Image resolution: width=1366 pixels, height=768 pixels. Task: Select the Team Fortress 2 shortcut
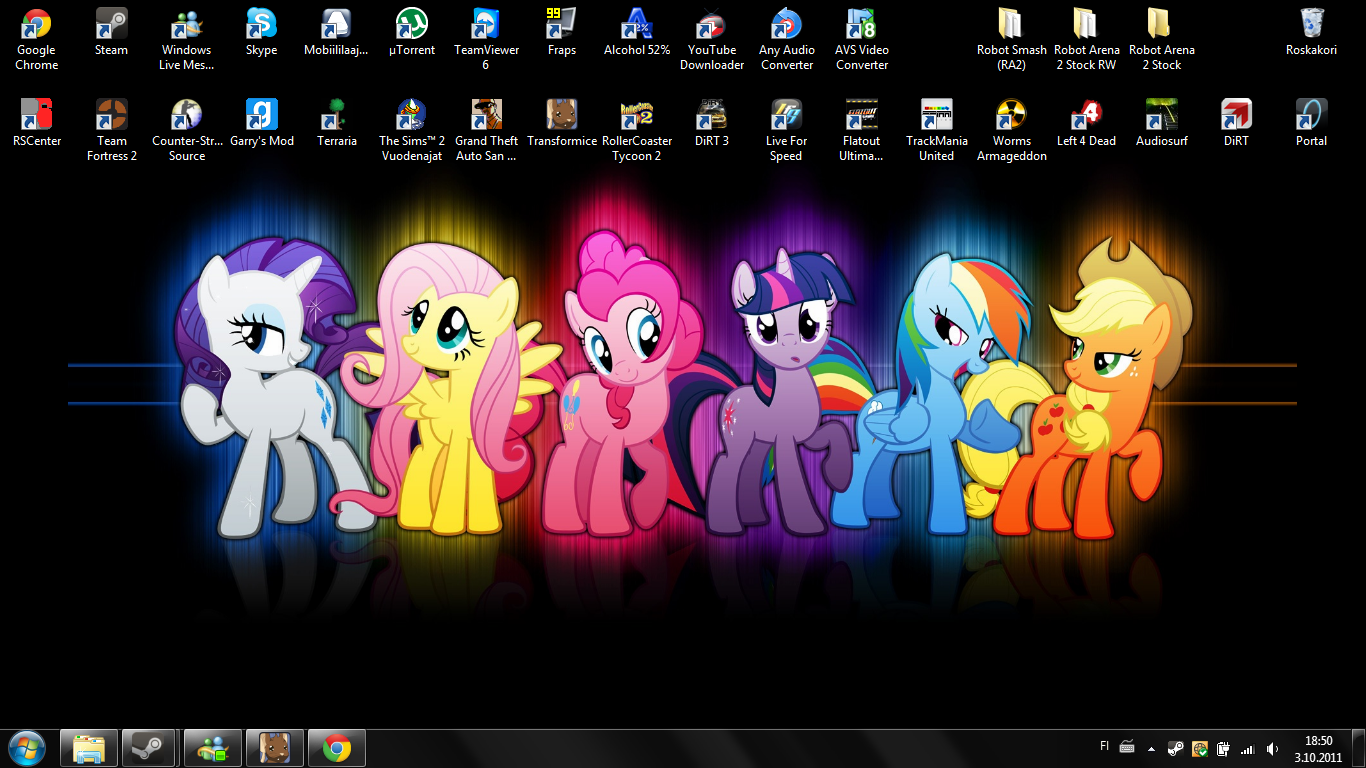pyautogui.click(x=112, y=131)
